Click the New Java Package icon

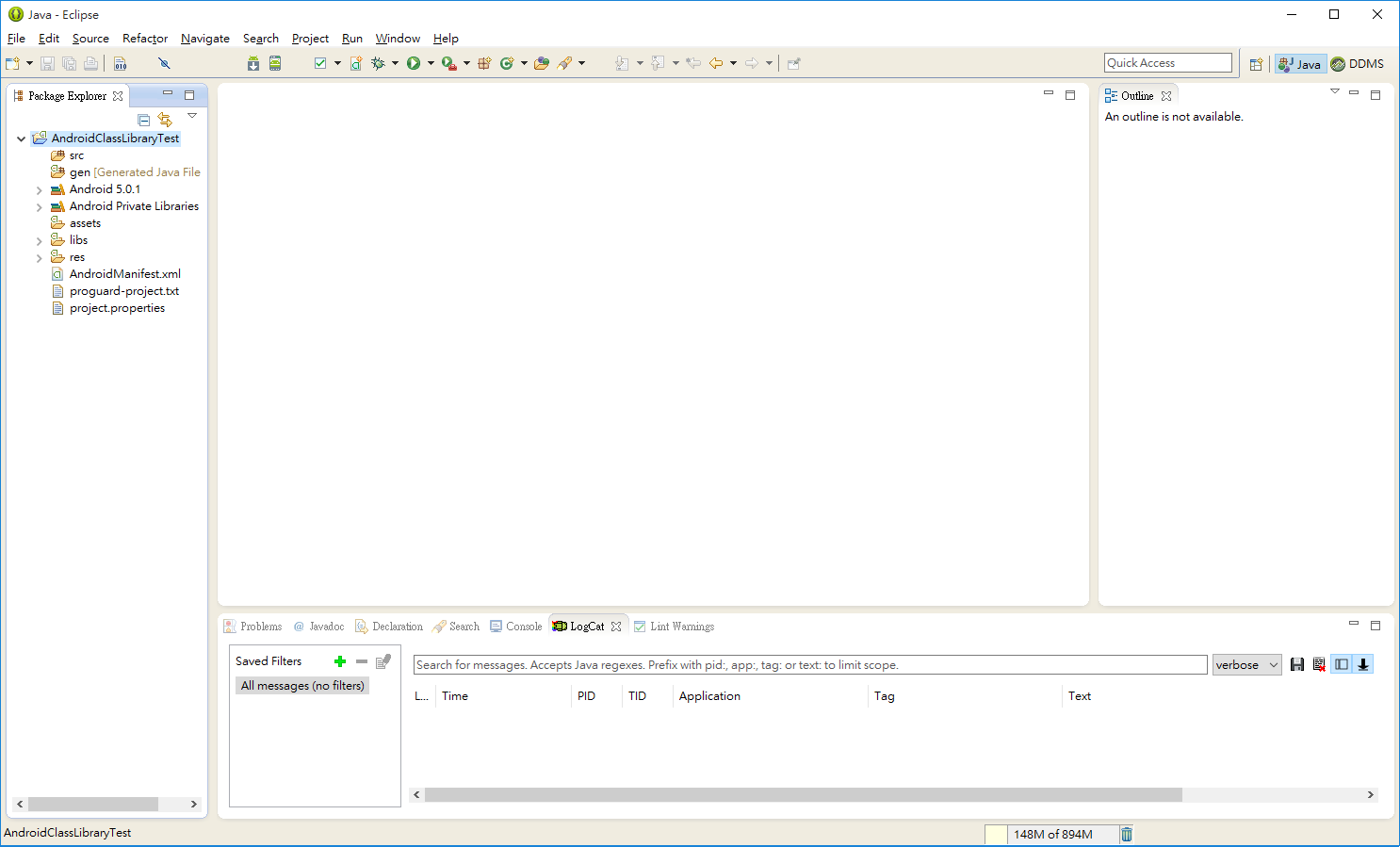coord(484,63)
